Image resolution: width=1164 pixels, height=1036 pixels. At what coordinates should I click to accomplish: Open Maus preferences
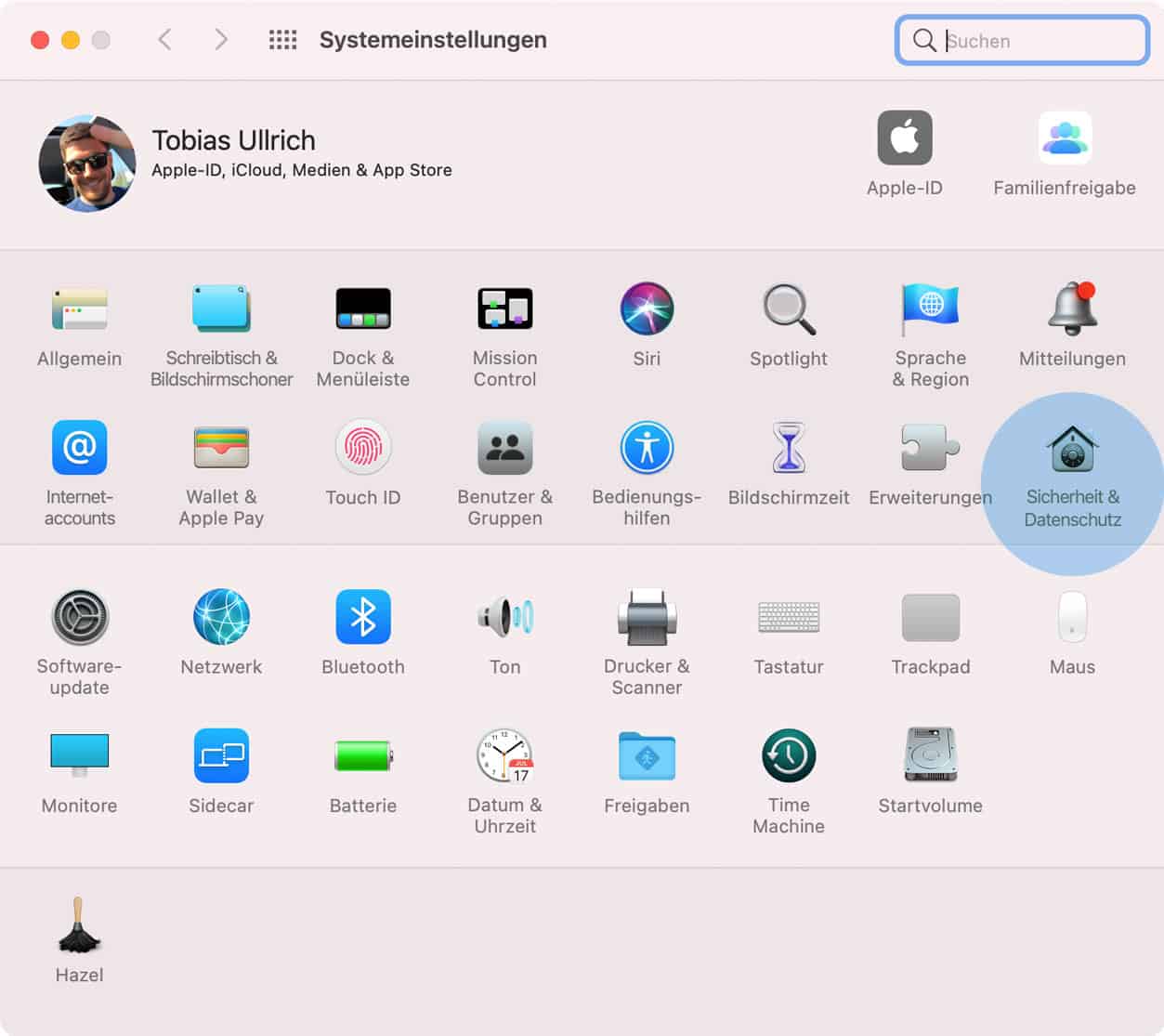(1073, 617)
